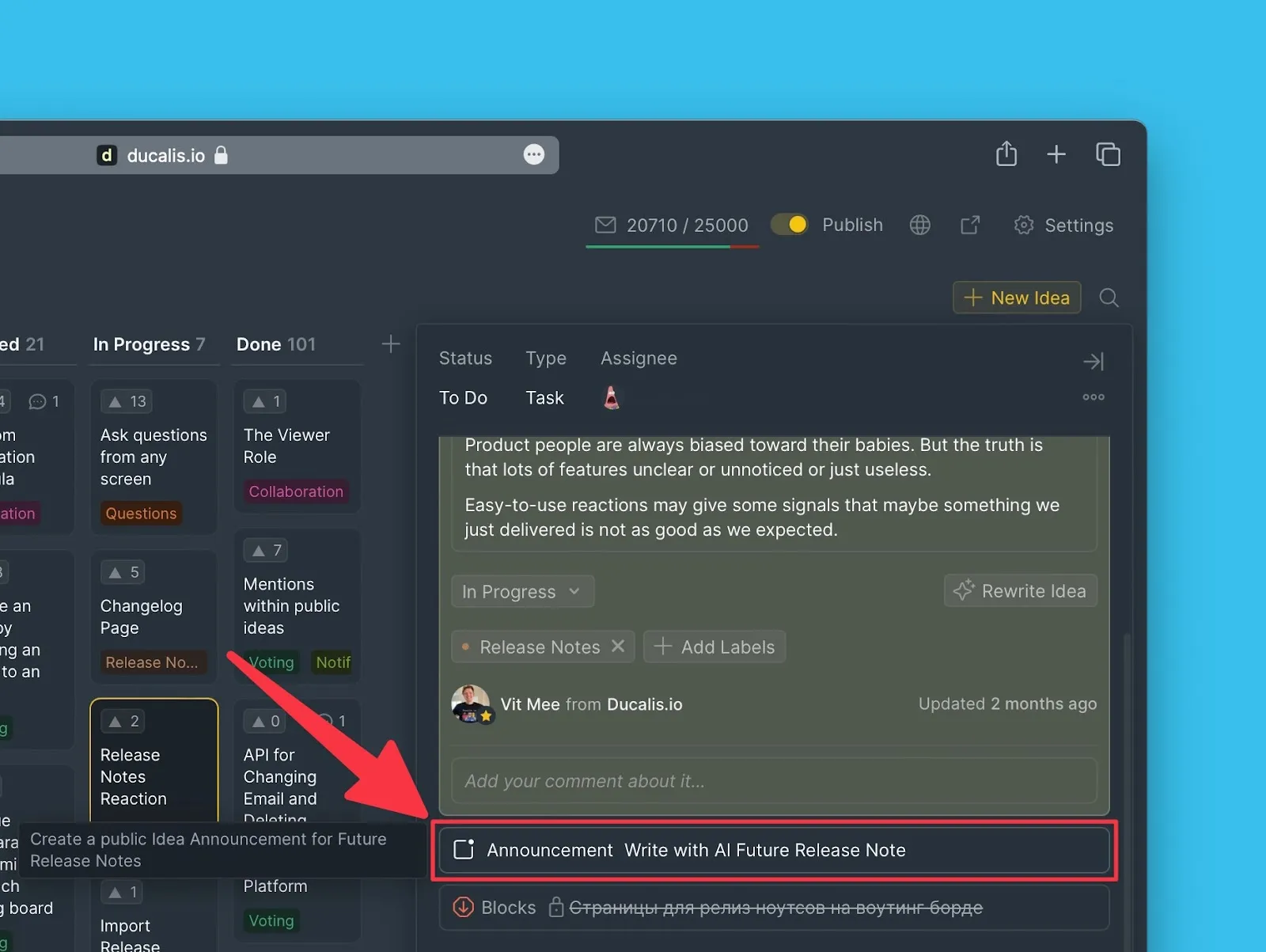
Task: Collapse the idea panel with arrow icon
Action: (1093, 362)
